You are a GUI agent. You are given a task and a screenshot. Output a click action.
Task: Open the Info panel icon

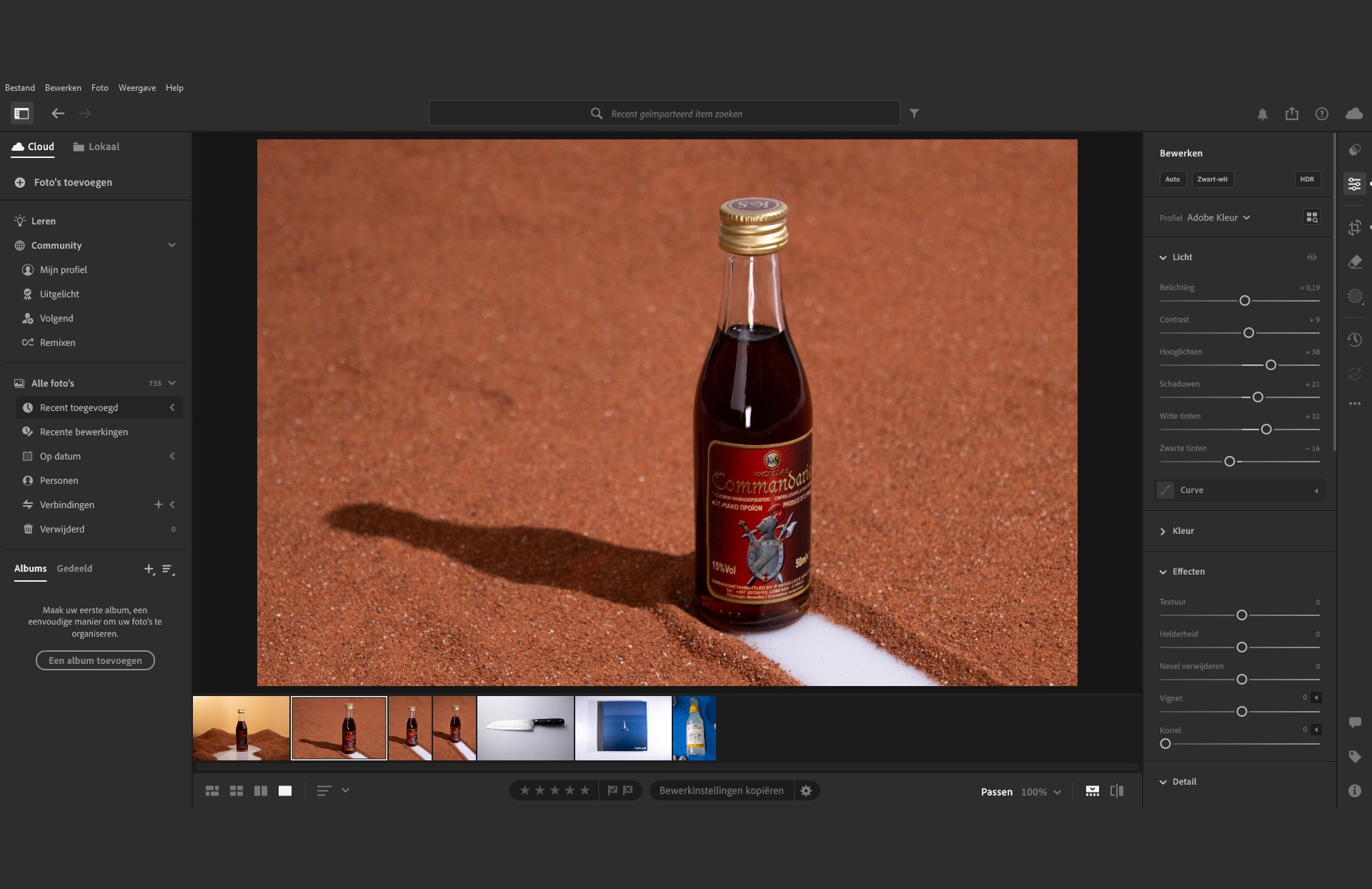pos(1355,790)
